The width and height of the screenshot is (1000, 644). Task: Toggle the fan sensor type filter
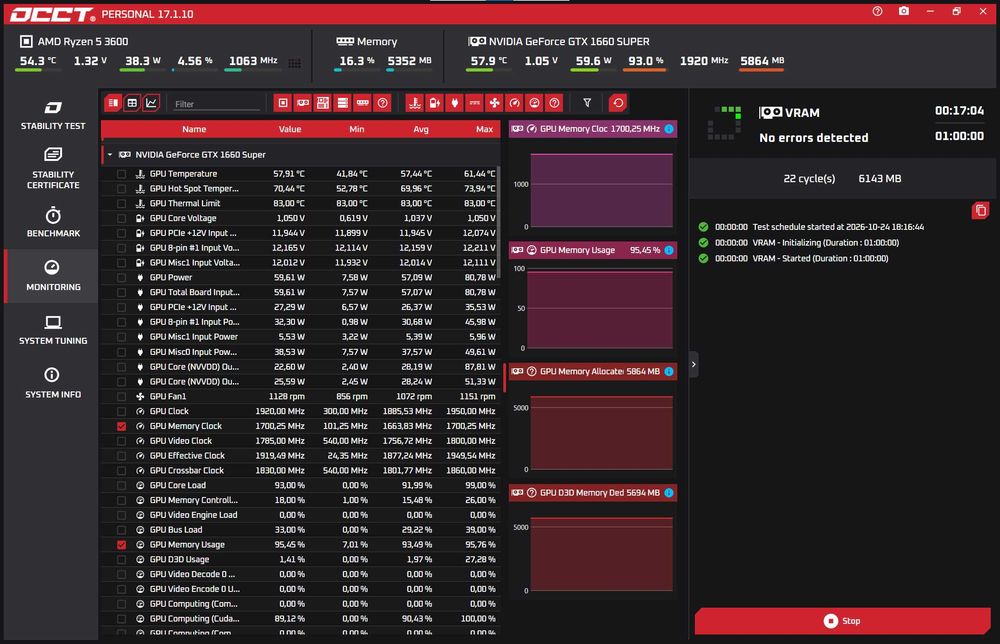coord(494,103)
